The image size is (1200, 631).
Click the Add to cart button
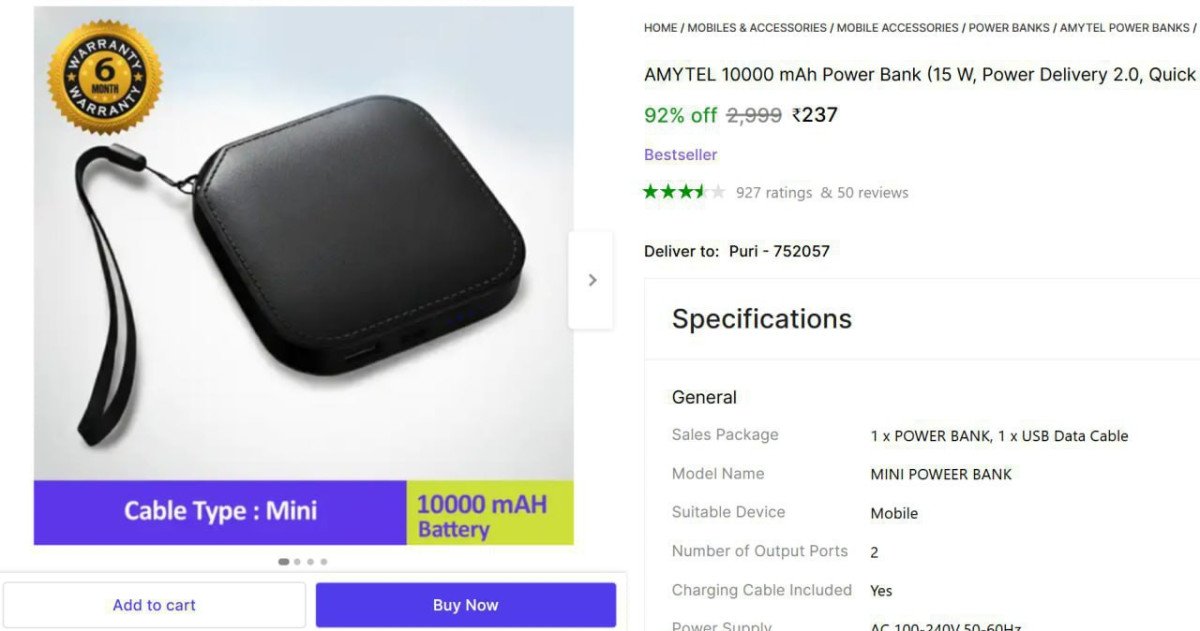[154, 604]
